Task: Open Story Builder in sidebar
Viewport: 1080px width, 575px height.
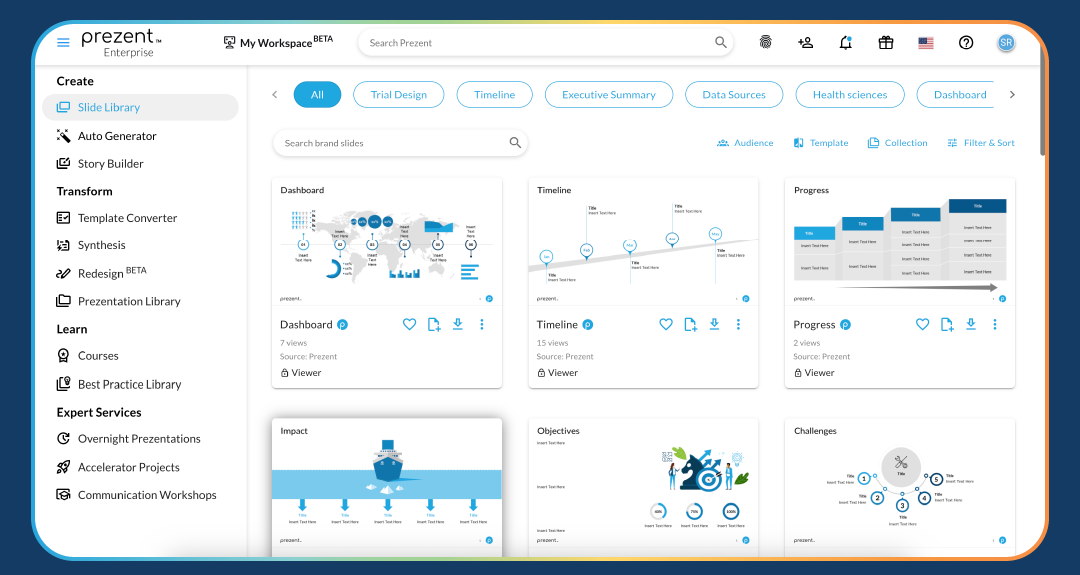Action: pos(100,163)
